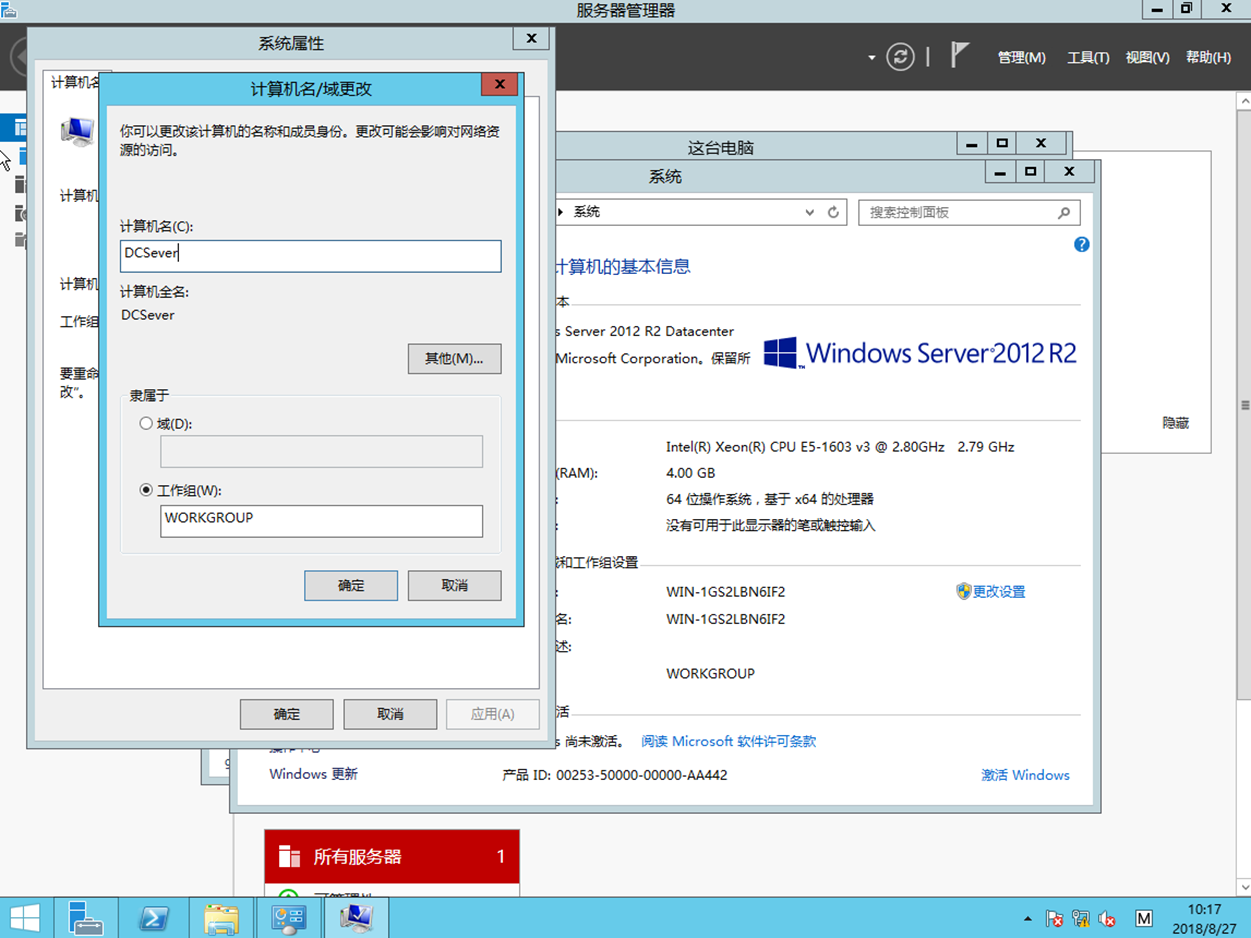Click the refresh arrow in System address bar
1251x938 pixels.
pyautogui.click(x=833, y=212)
